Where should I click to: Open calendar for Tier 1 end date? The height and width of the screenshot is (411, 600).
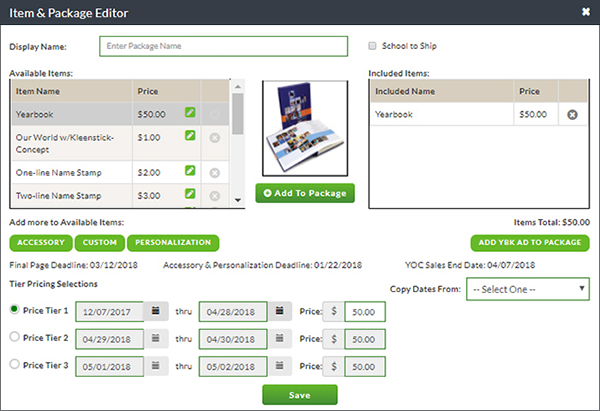[x=281, y=311]
